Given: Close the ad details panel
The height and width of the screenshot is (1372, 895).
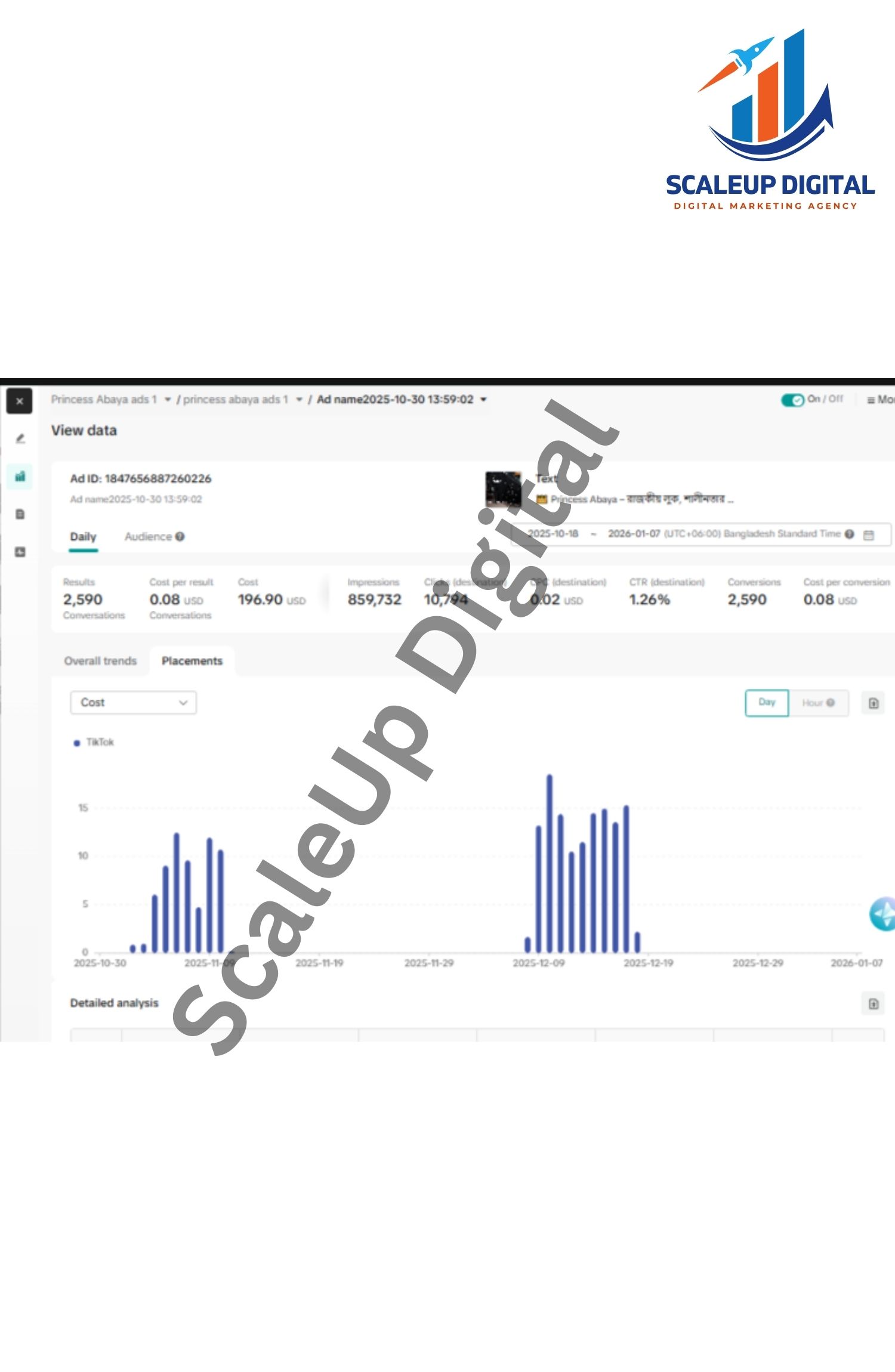Looking at the screenshot, I should pos(19,401).
